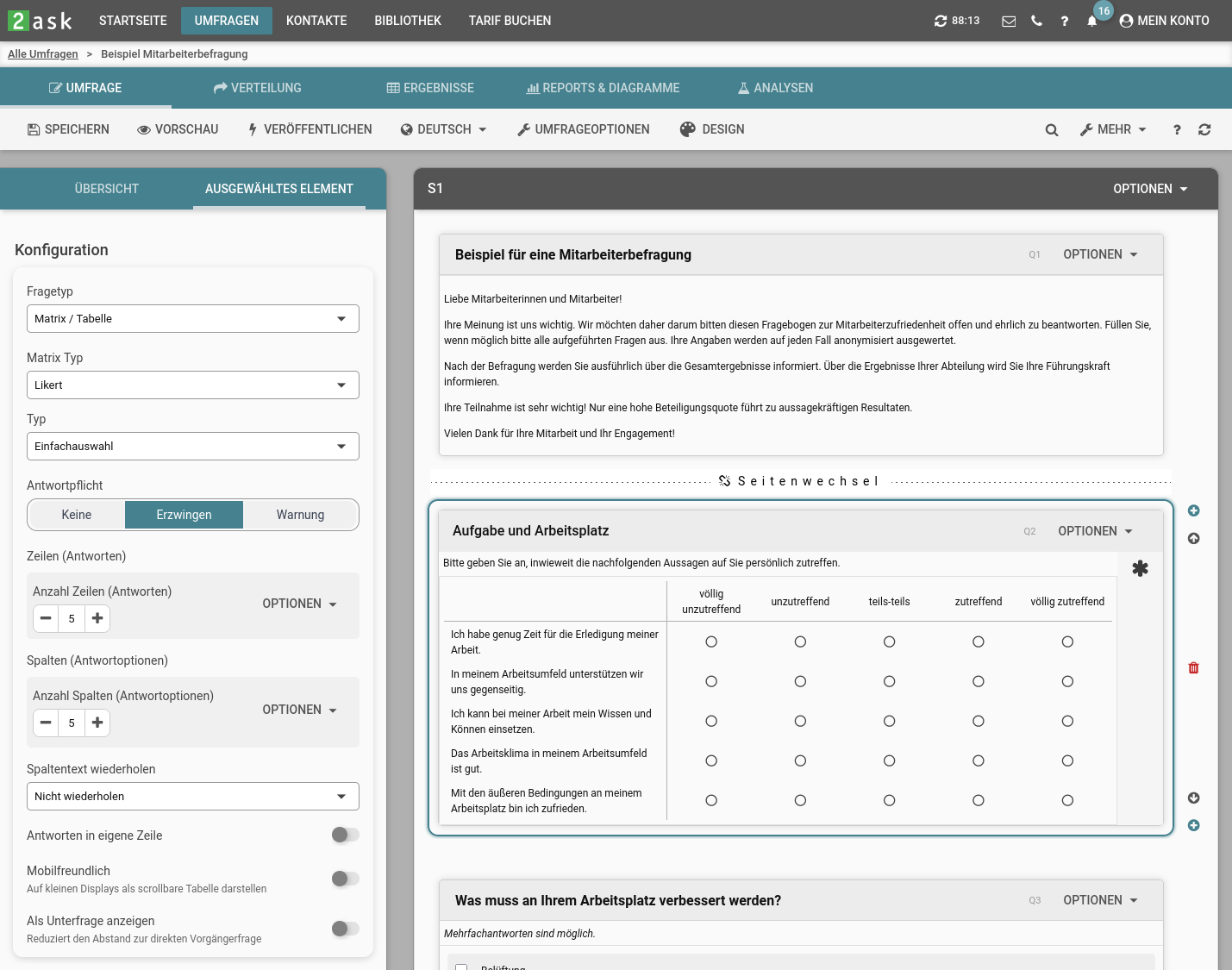Click the refresh icon in toolbar
The height and width of the screenshot is (970, 1232).
1204,129
